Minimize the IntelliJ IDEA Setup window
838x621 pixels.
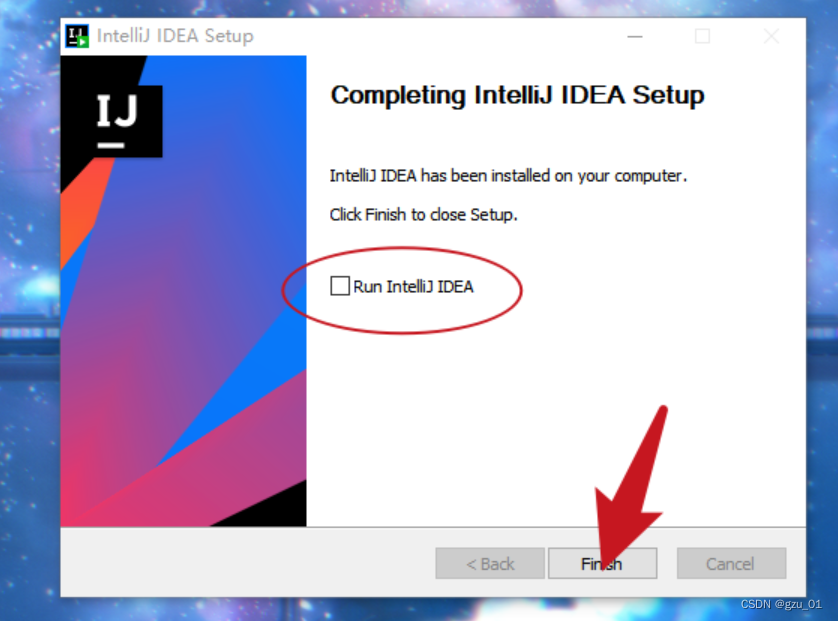(634, 36)
